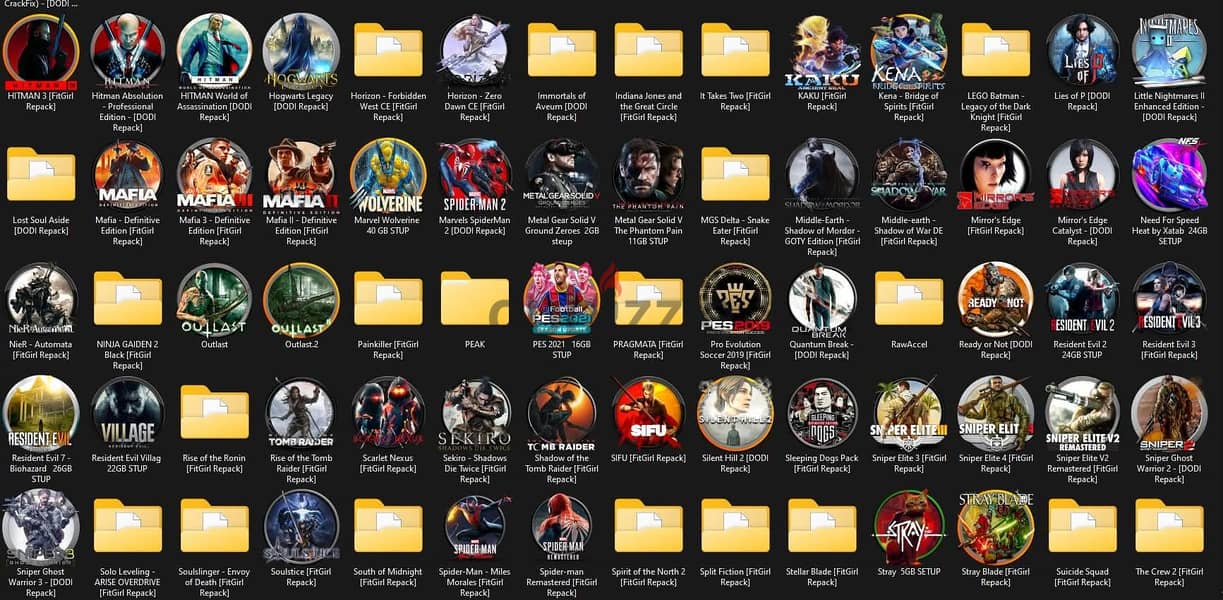Viewport: 1223px width, 600px height.
Task: Open Metal Gear Solid V Phantom Pain icon
Action: pyautogui.click(x=648, y=176)
